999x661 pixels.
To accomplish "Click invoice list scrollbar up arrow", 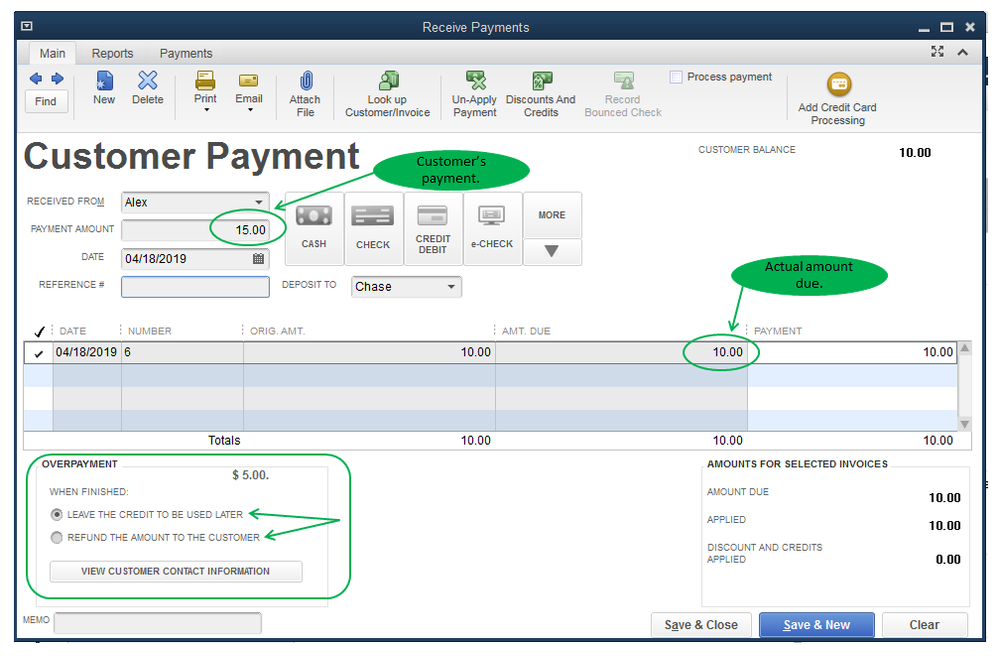I will [965, 348].
